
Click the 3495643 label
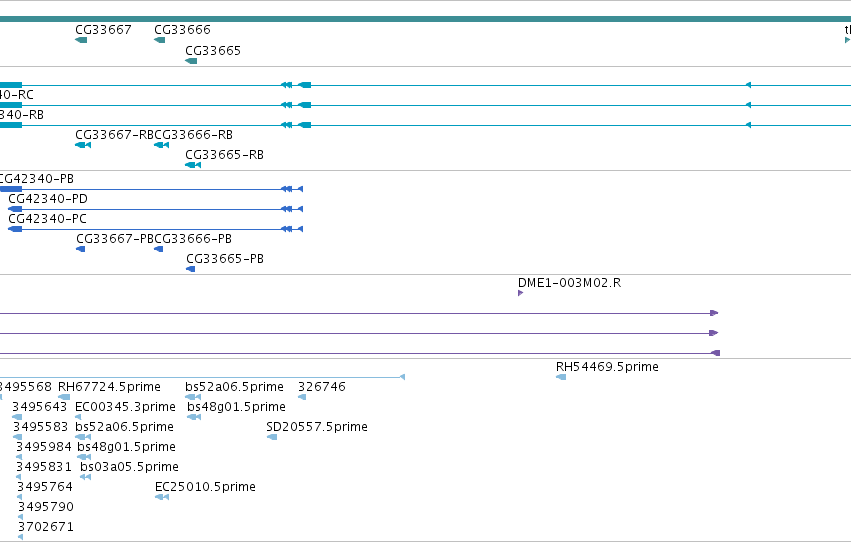click(x=40, y=407)
